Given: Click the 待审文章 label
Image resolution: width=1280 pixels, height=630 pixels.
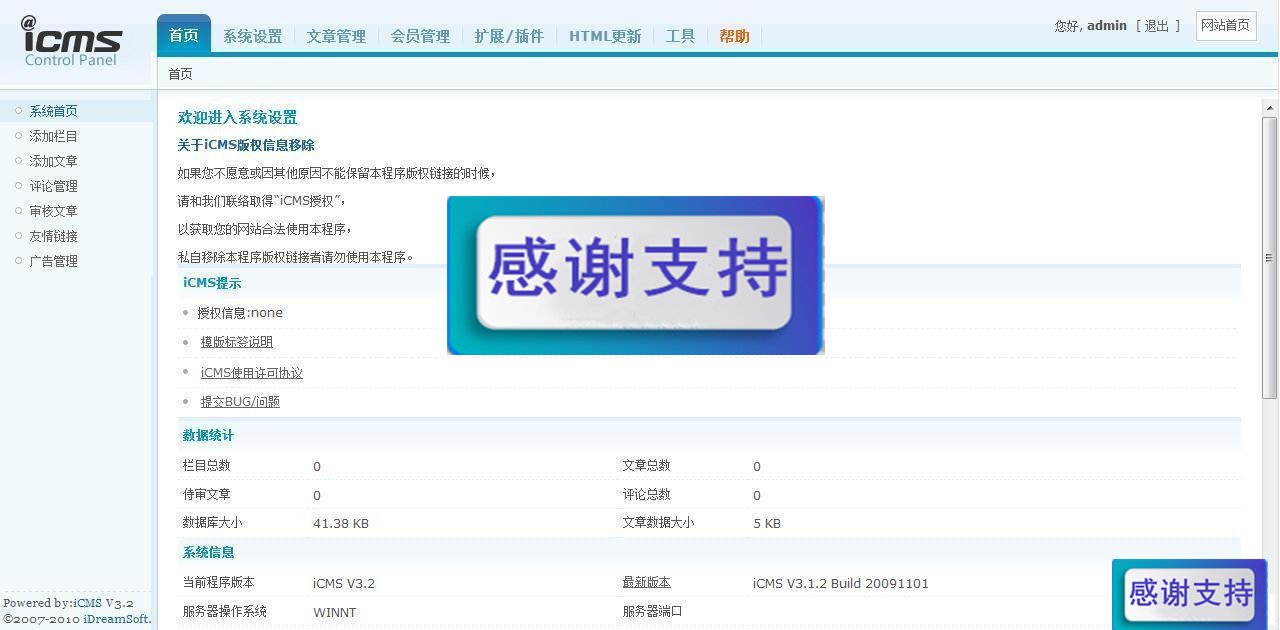Looking at the screenshot, I should [x=207, y=494].
